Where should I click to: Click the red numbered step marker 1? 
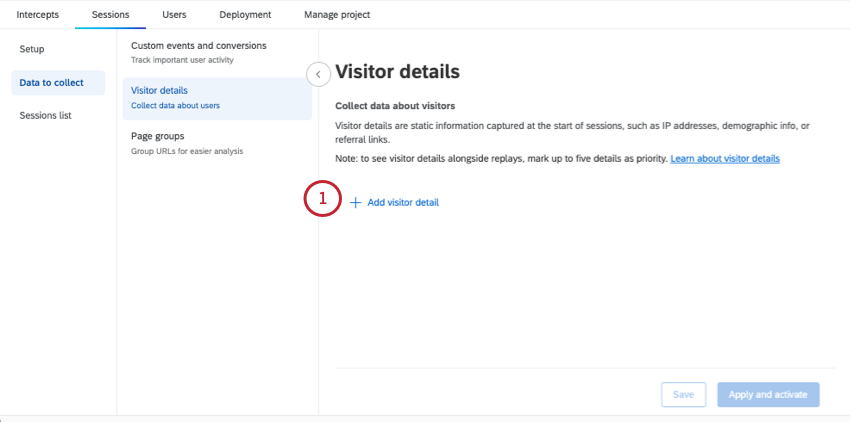click(322, 199)
